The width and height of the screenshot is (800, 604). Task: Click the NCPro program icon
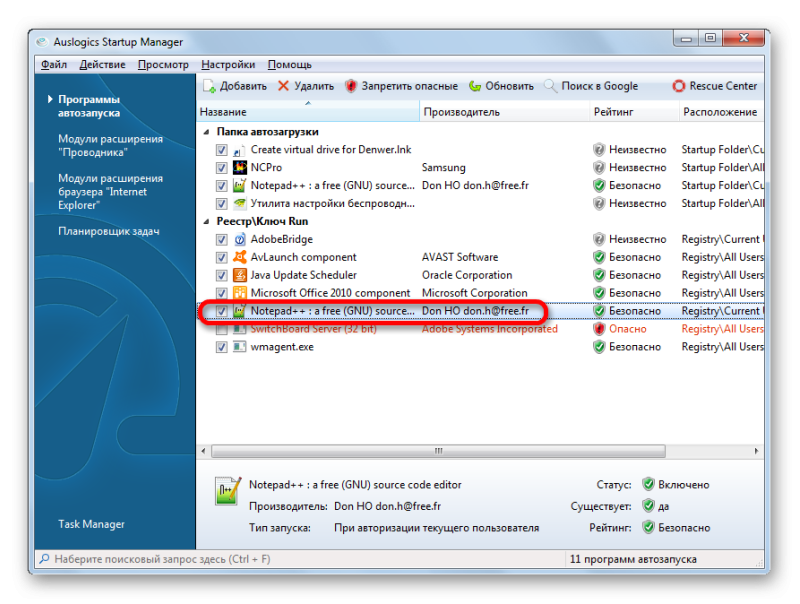[x=239, y=167]
